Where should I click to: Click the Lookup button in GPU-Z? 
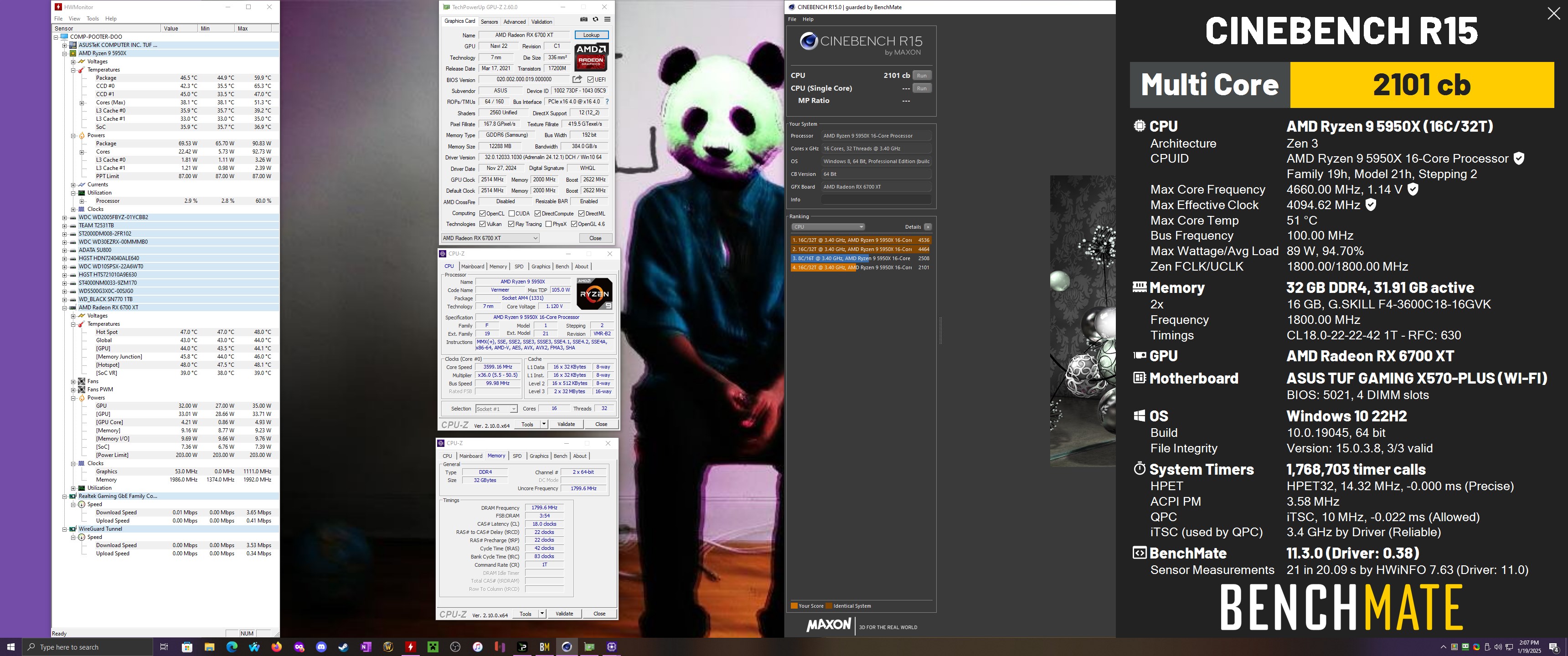(x=591, y=35)
